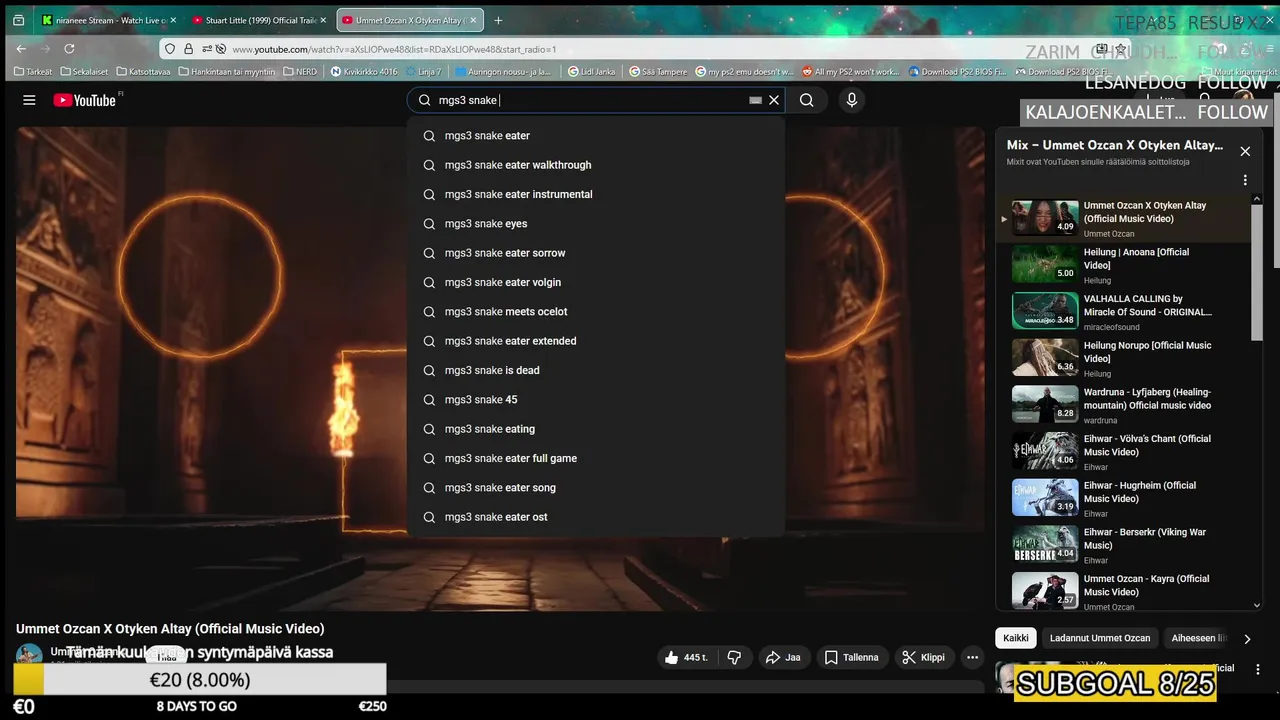Select suggestion mgs3 snake eater instrumental
Image resolution: width=1280 pixels, height=720 pixels.
[596, 194]
